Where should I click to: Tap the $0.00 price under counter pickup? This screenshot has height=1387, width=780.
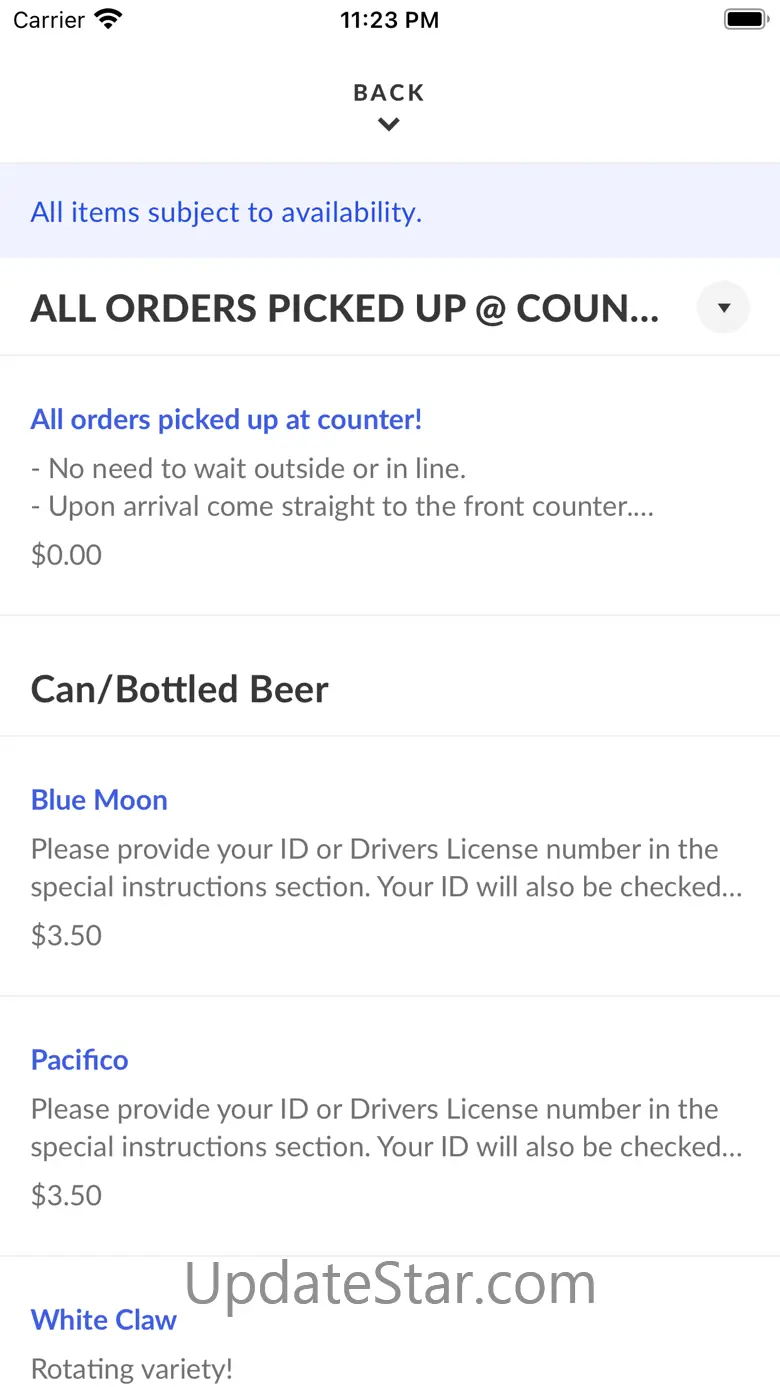(66, 555)
